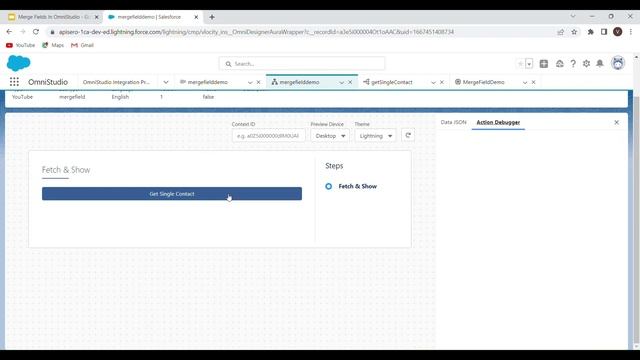Viewport: 640px width, 360px height.
Task: Close the Action Debugger panel
Action: click(x=616, y=122)
